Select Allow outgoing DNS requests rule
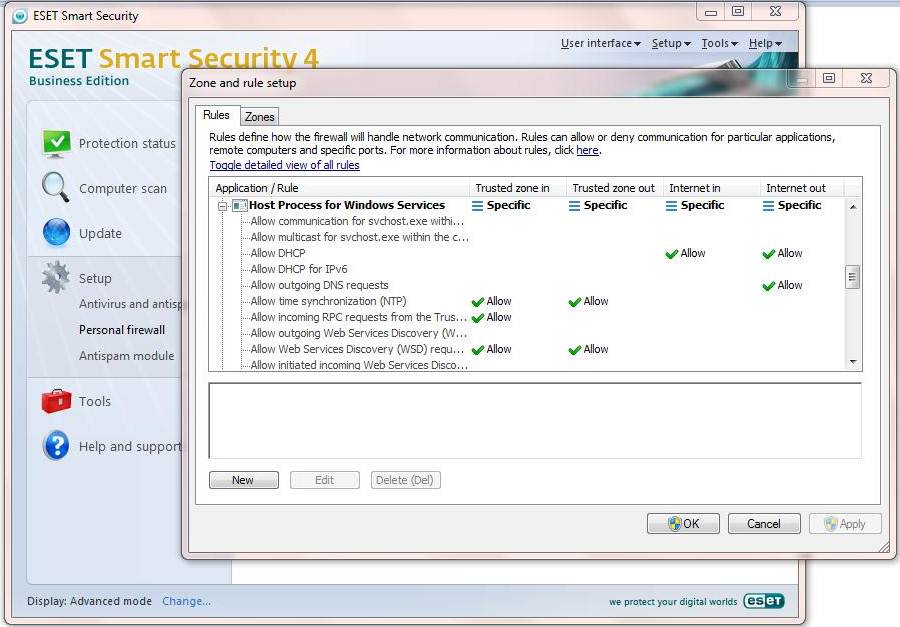The height and width of the screenshot is (627, 900). pyautogui.click(x=319, y=285)
